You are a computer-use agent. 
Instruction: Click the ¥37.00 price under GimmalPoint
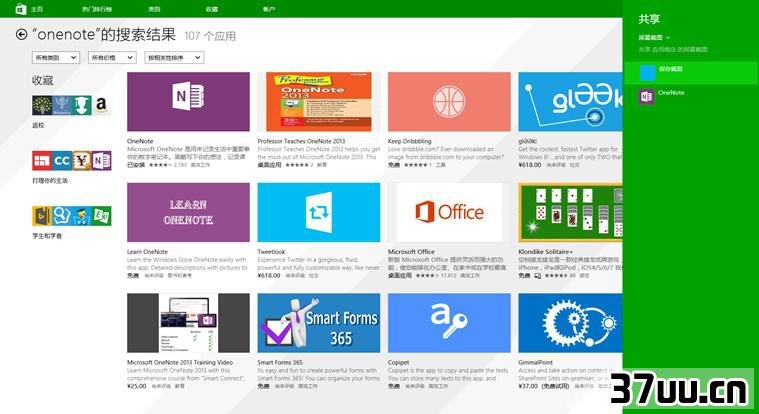click(x=528, y=386)
